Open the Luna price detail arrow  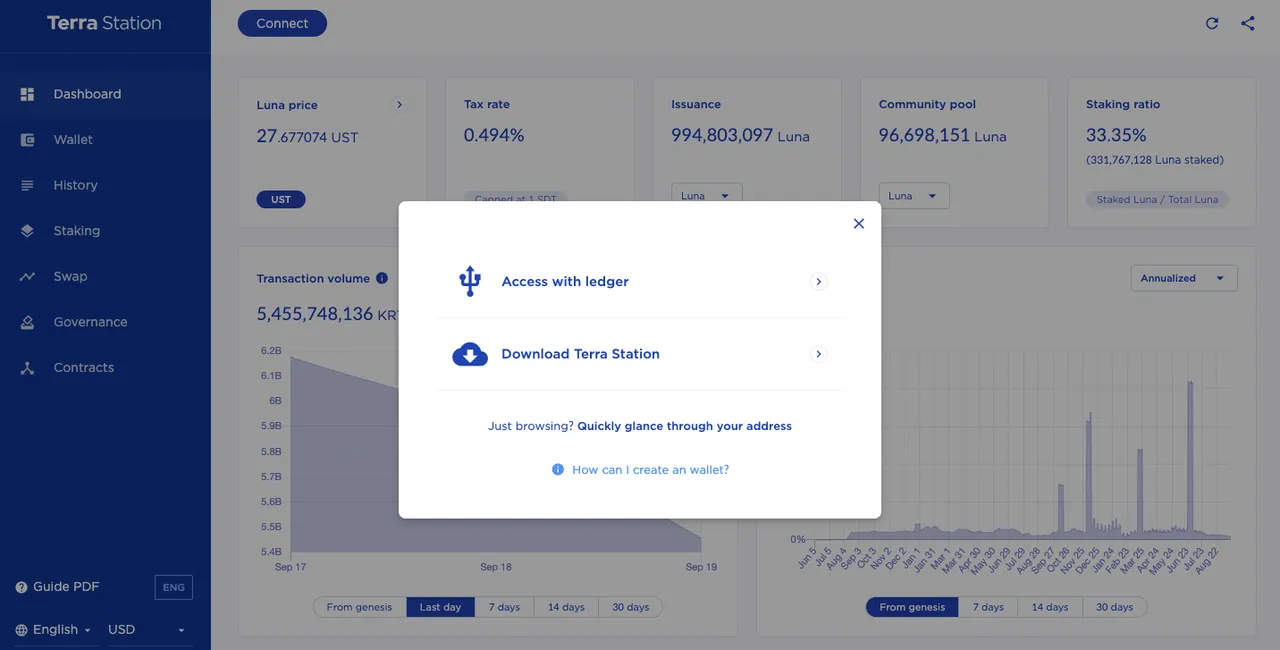[399, 105]
